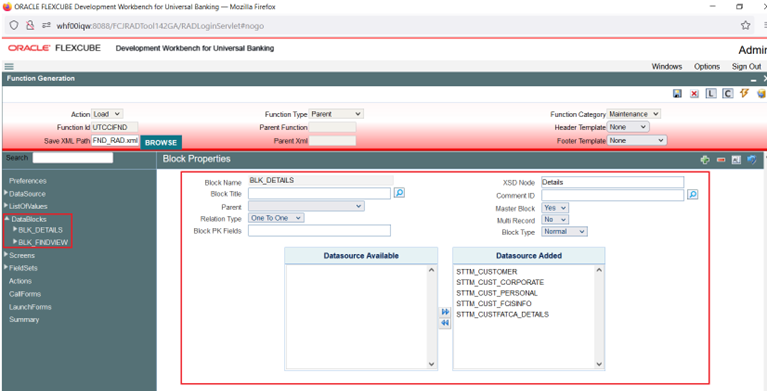This screenshot has height=391, width=767.
Task: Open the Footer Template dropdown
Action: click(637, 140)
